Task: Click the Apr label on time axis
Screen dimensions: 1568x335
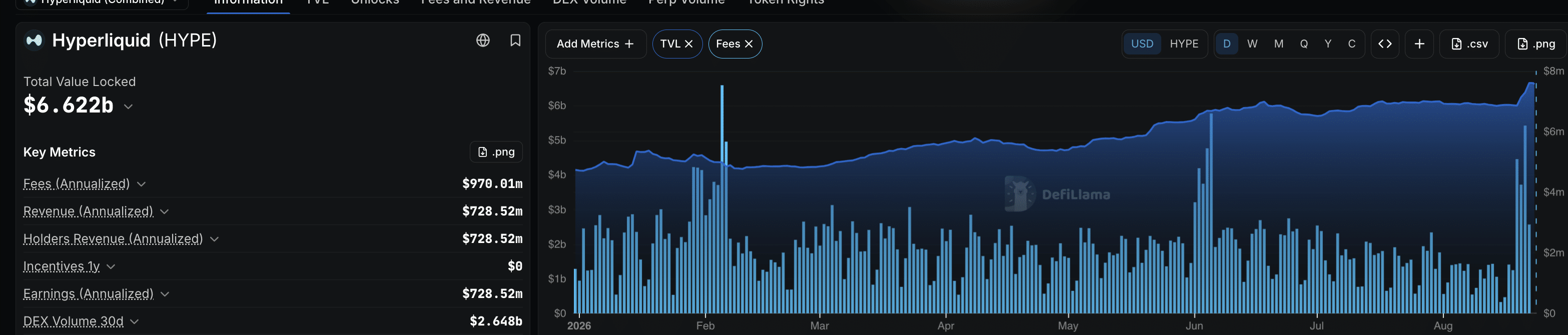Action: [945, 326]
